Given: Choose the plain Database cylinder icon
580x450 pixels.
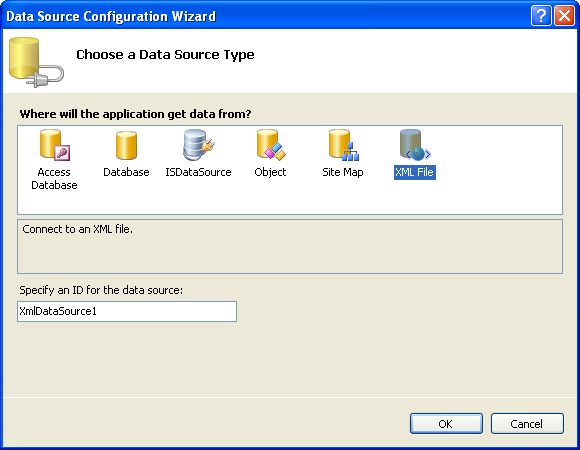Looking at the screenshot, I should click(x=126, y=146).
